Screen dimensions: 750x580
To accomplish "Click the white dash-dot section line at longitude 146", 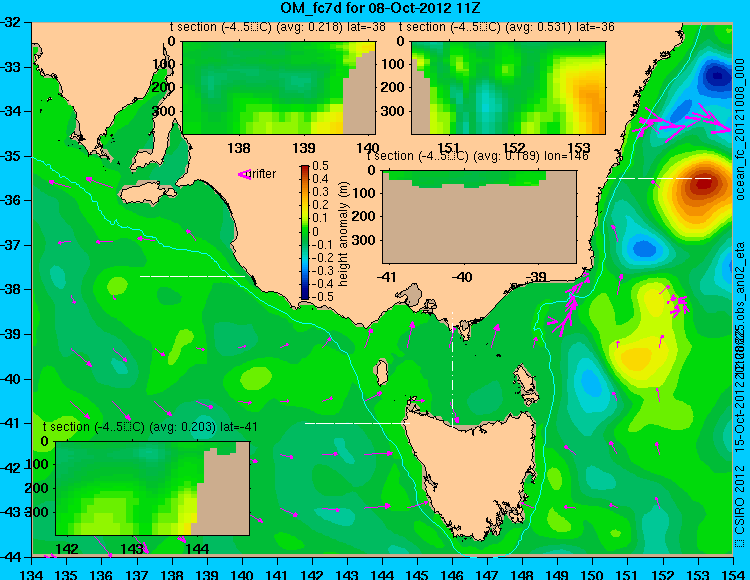I will [452, 368].
